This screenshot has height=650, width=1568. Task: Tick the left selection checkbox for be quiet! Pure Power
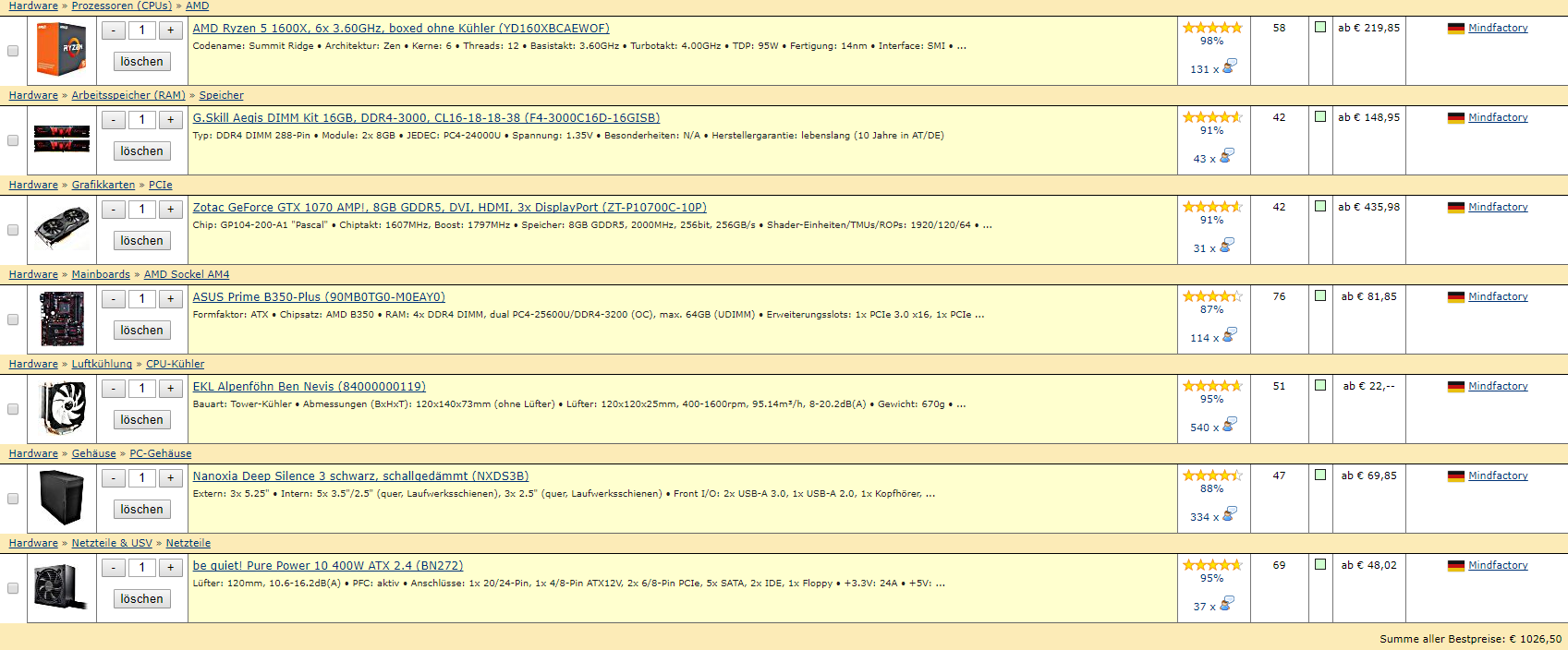tap(13, 588)
